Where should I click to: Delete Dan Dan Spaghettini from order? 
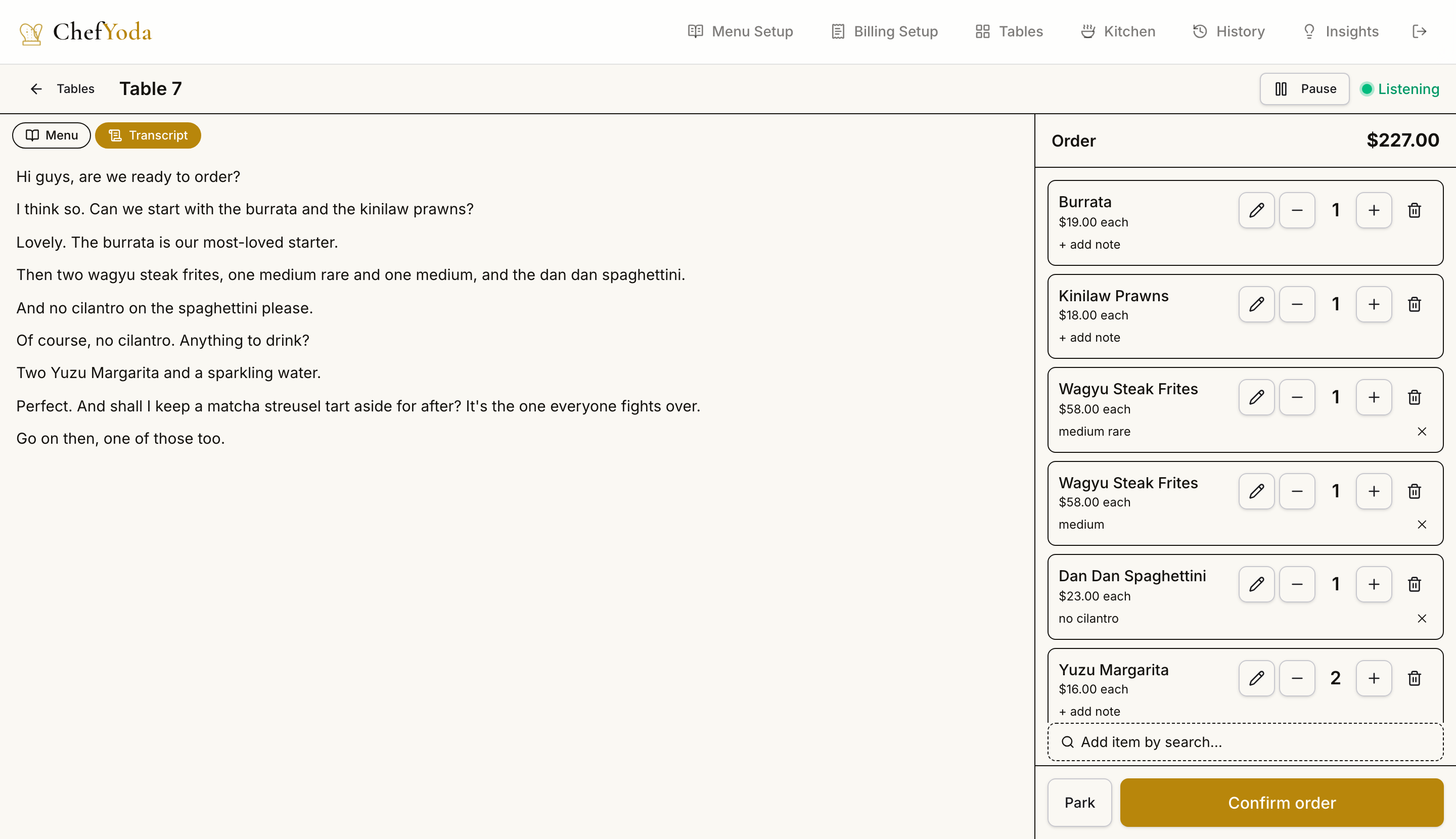[x=1415, y=584]
